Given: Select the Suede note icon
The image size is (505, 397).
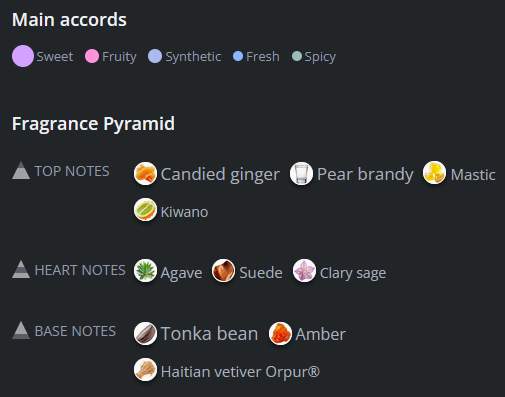Looking at the screenshot, I should point(223,270).
